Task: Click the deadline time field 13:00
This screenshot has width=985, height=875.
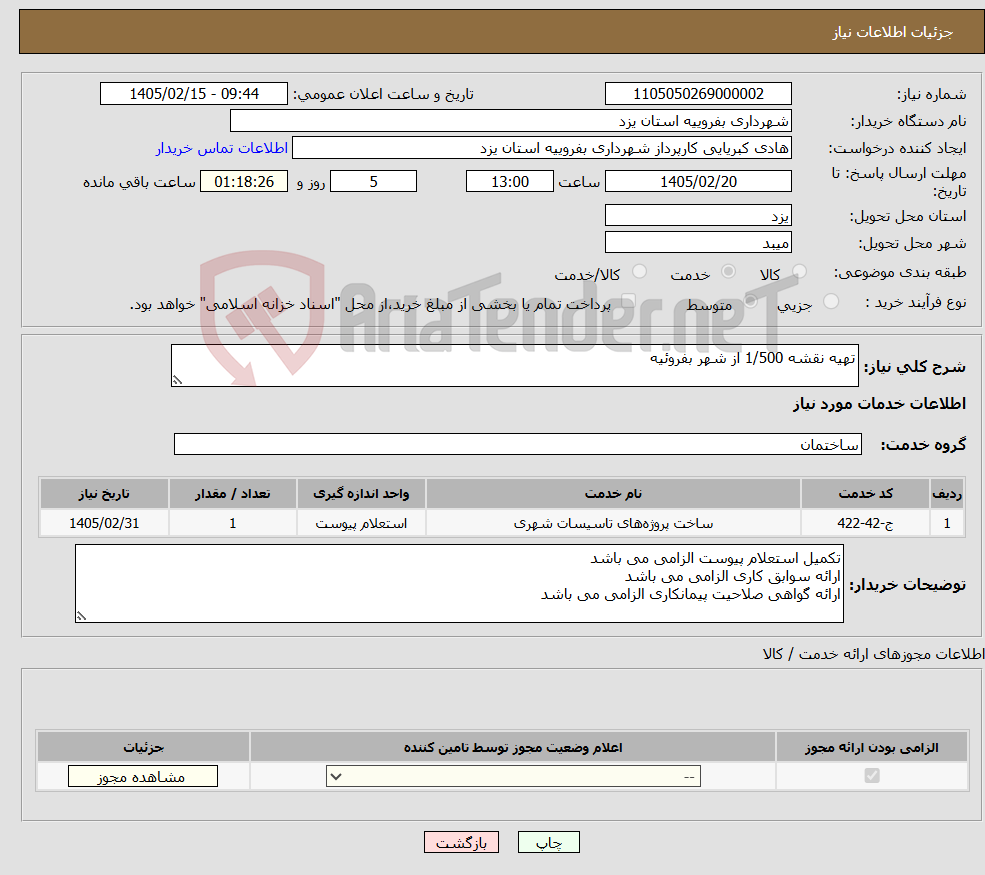Action: [x=509, y=182]
